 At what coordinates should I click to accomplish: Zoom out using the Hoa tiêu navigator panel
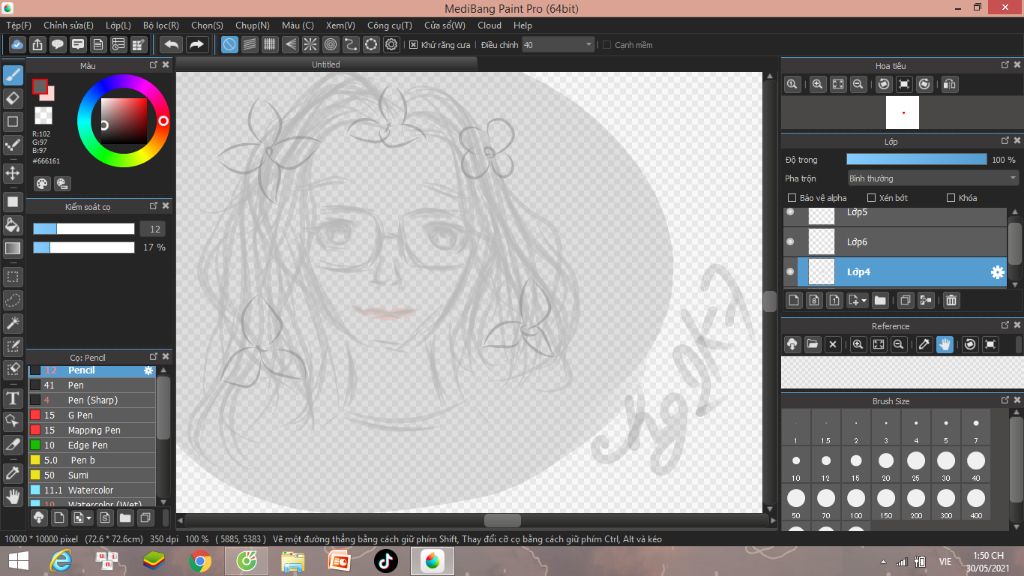click(858, 84)
